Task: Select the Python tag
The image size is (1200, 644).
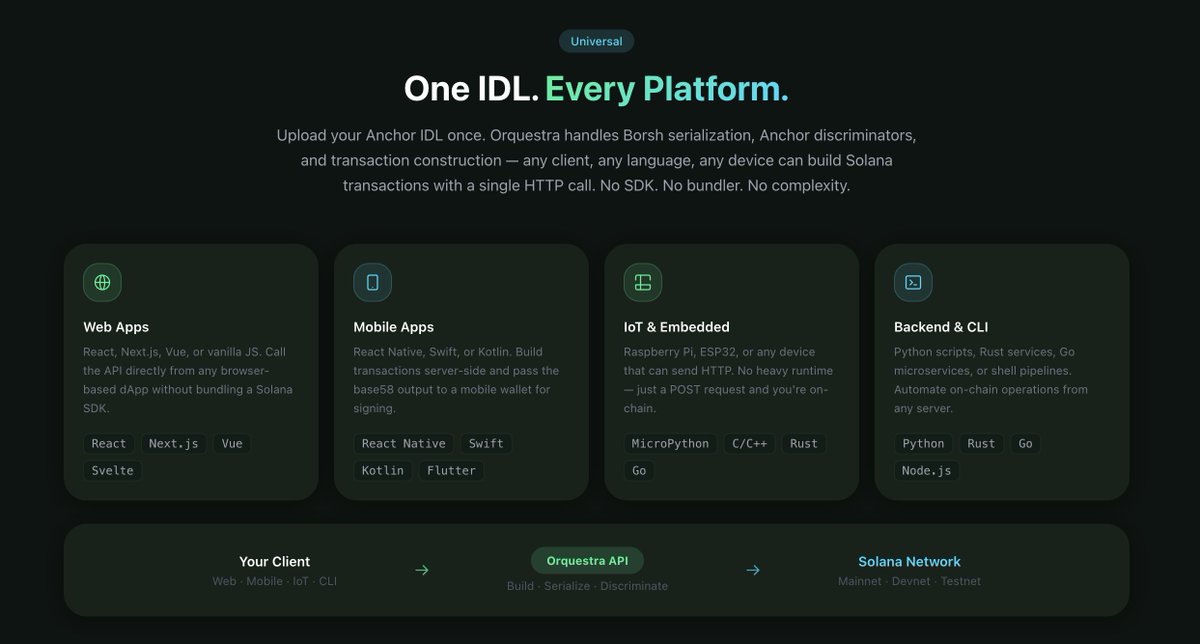Action: [923, 443]
